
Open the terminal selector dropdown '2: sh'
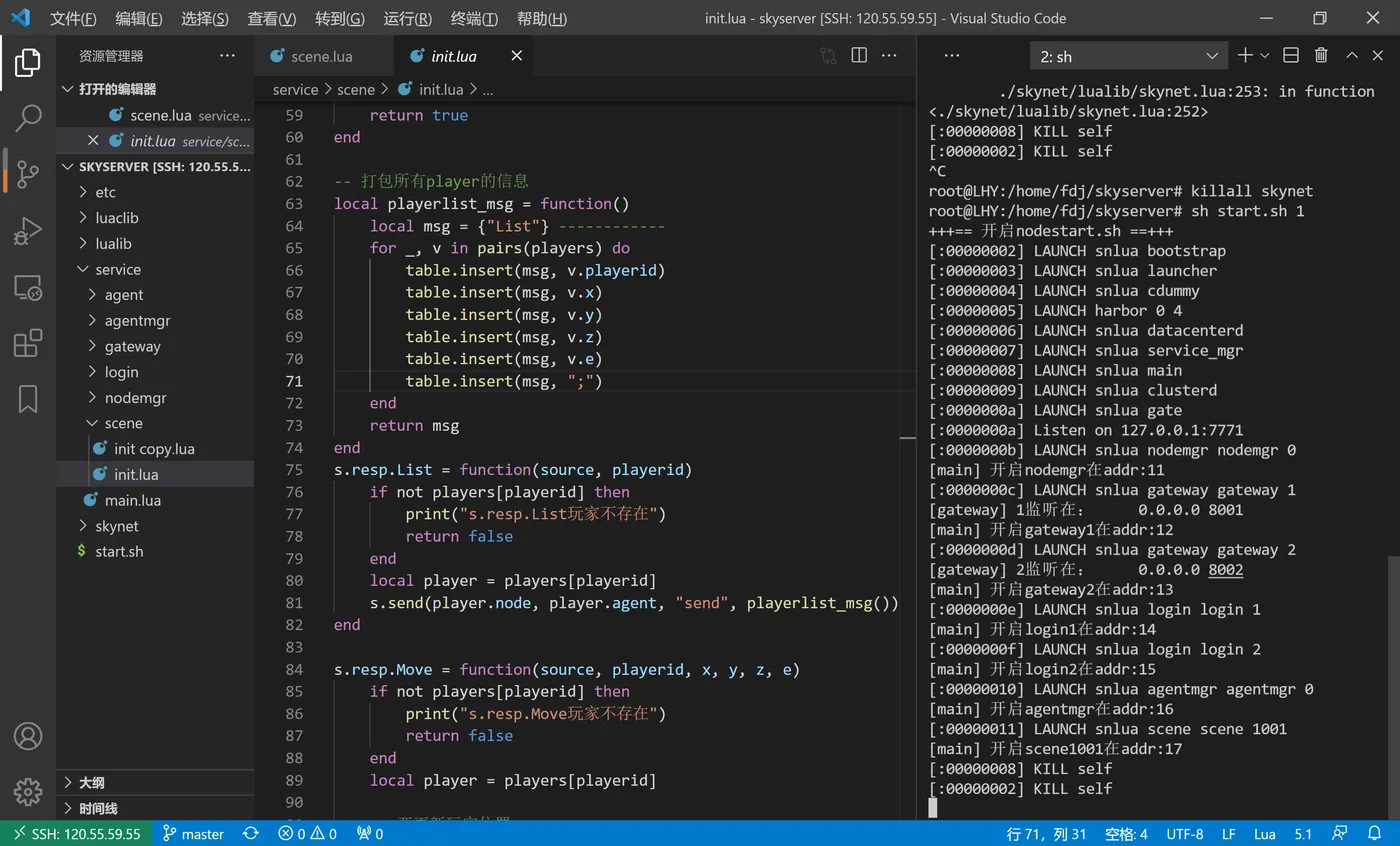[1128, 56]
